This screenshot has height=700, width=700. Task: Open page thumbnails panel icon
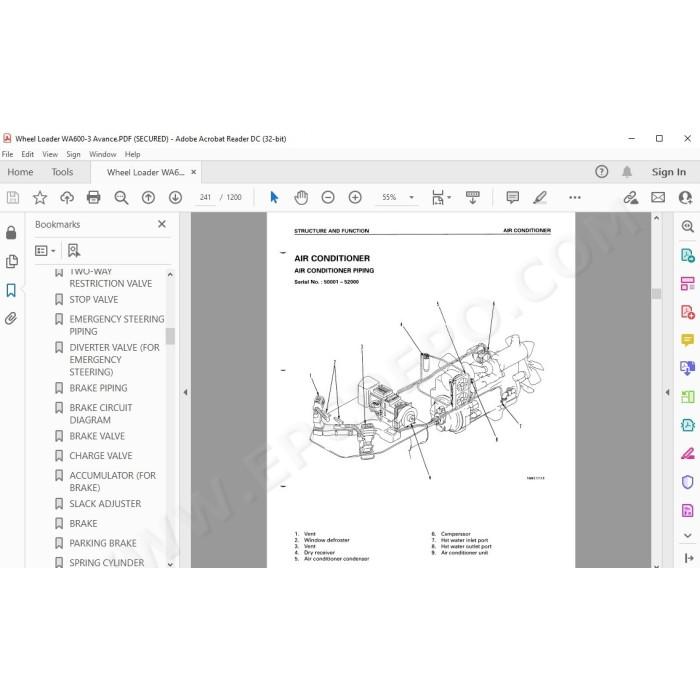pyautogui.click(x=12, y=262)
